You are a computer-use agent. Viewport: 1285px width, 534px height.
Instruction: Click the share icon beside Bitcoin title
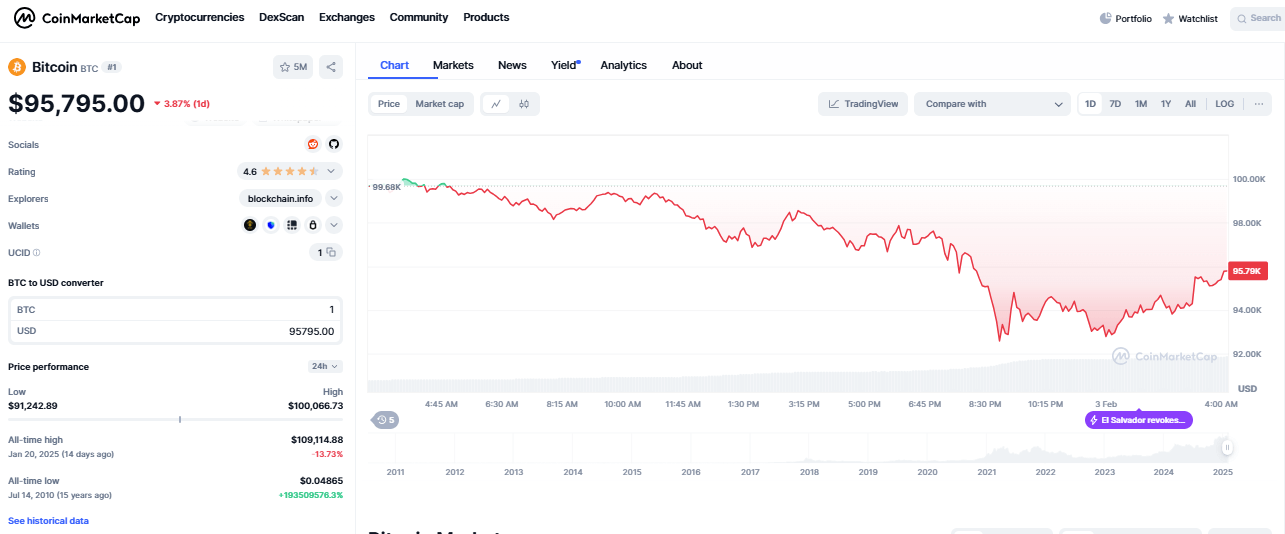pos(332,67)
